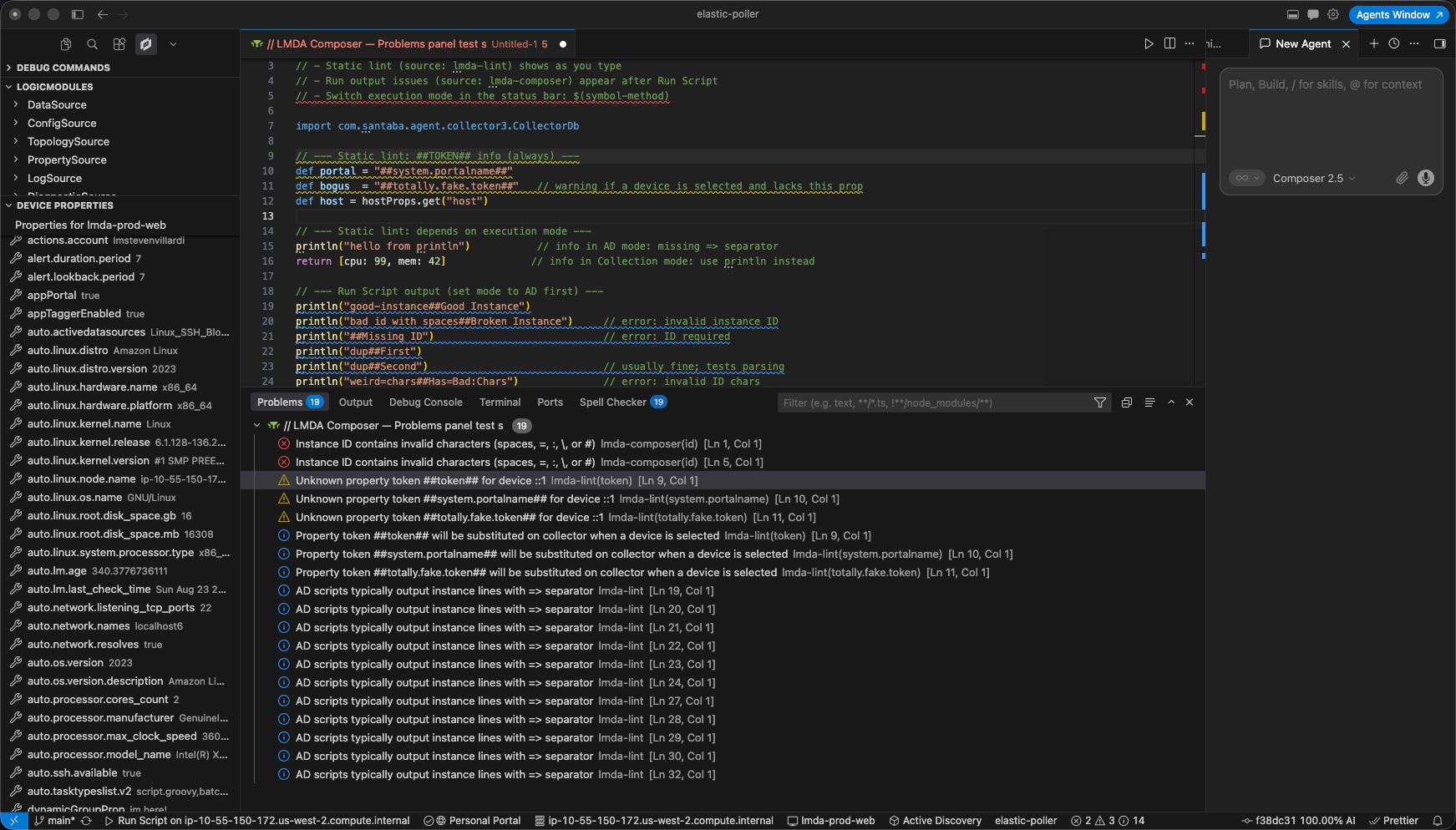Select the LMDA Composer Untitled-1 editor tab
This screenshot has width=1456, height=830.
point(407,44)
